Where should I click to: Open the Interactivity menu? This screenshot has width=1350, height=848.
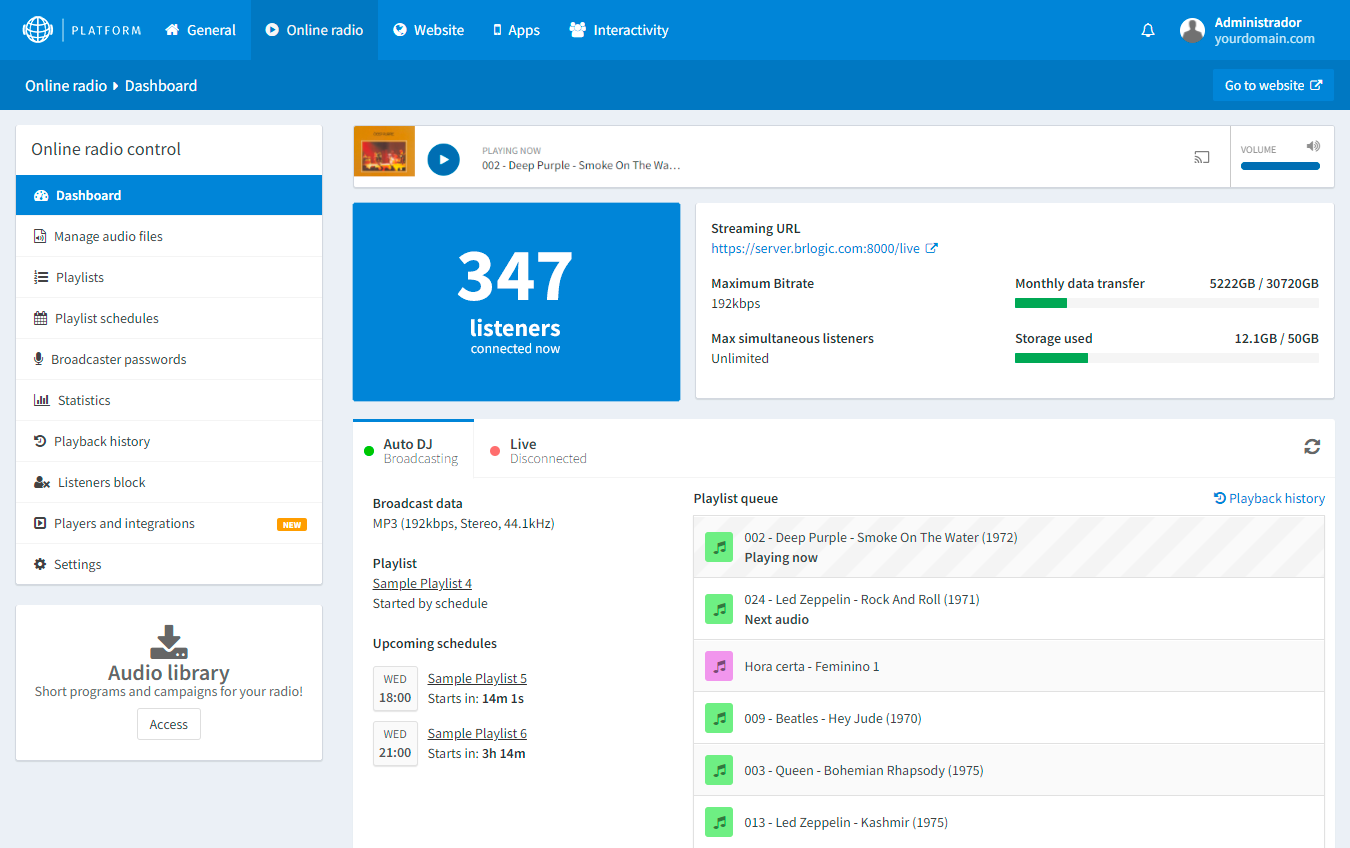click(618, 30)
